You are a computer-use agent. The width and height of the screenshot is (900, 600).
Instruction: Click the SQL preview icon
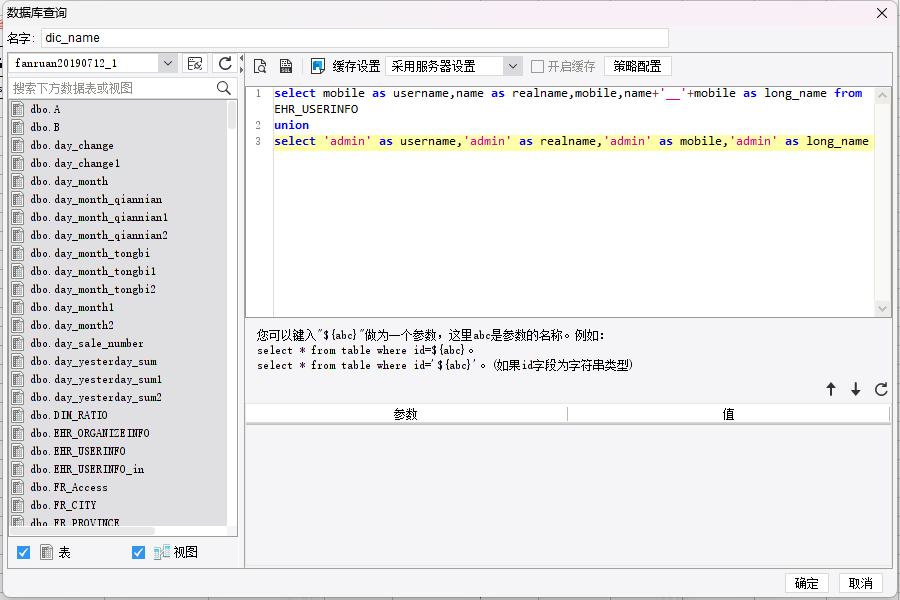[x=260, y=66]
